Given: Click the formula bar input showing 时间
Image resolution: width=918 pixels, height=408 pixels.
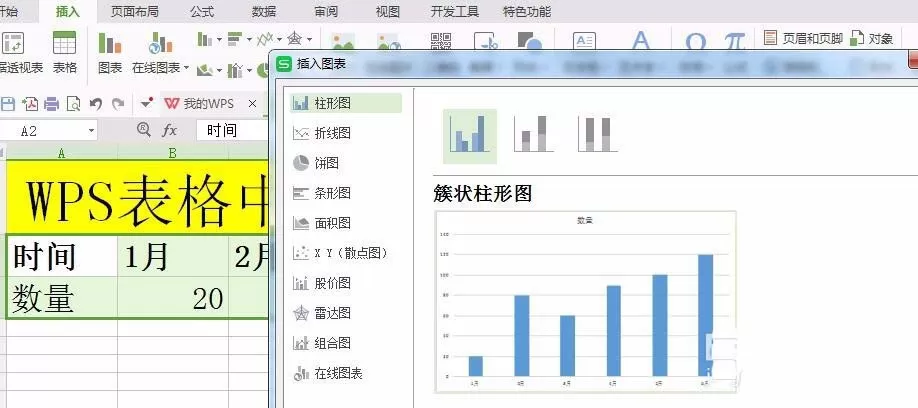Looking at the screenshot, I should click(x=232, y=130).
